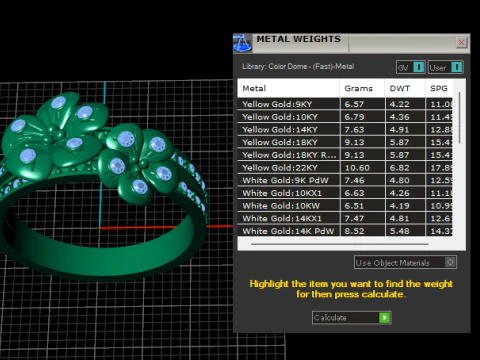Close the Metal Weights panel
The image size is (480, 360).
coord(461,42)
